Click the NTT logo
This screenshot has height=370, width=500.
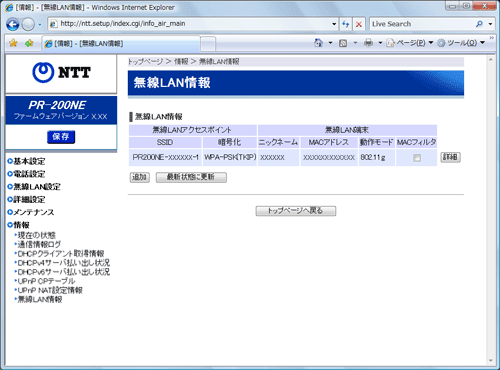click(x=61, y=73)
